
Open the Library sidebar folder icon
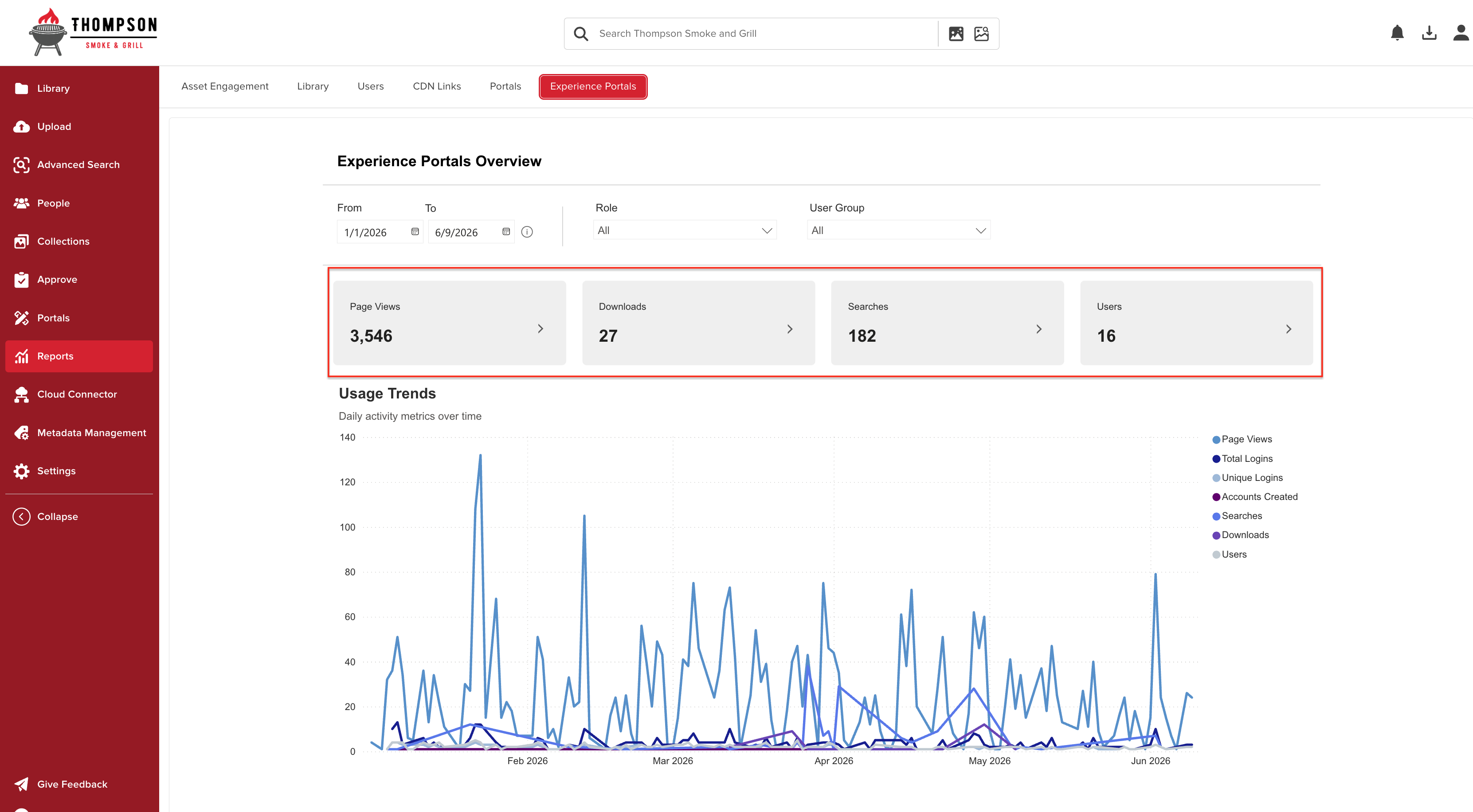pyautogui.click(x=21, y=88)
